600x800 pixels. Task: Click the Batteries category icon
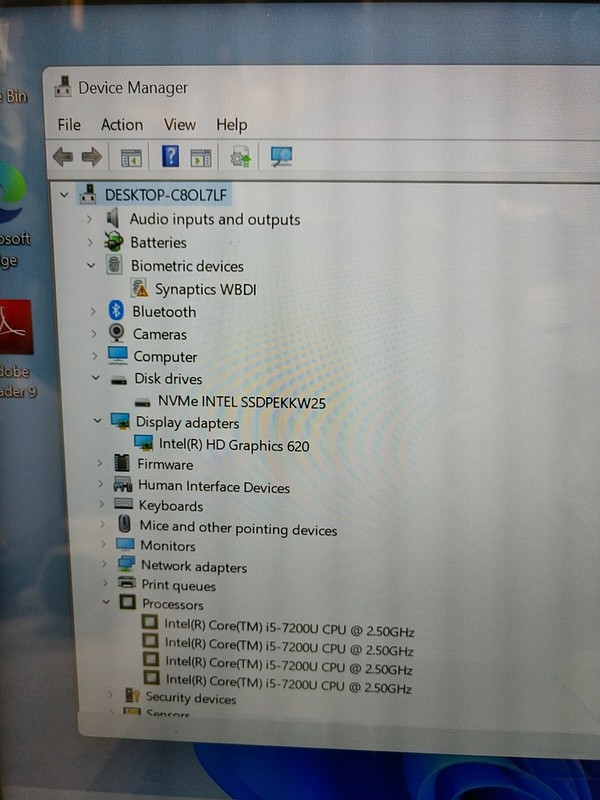[114, 241]
